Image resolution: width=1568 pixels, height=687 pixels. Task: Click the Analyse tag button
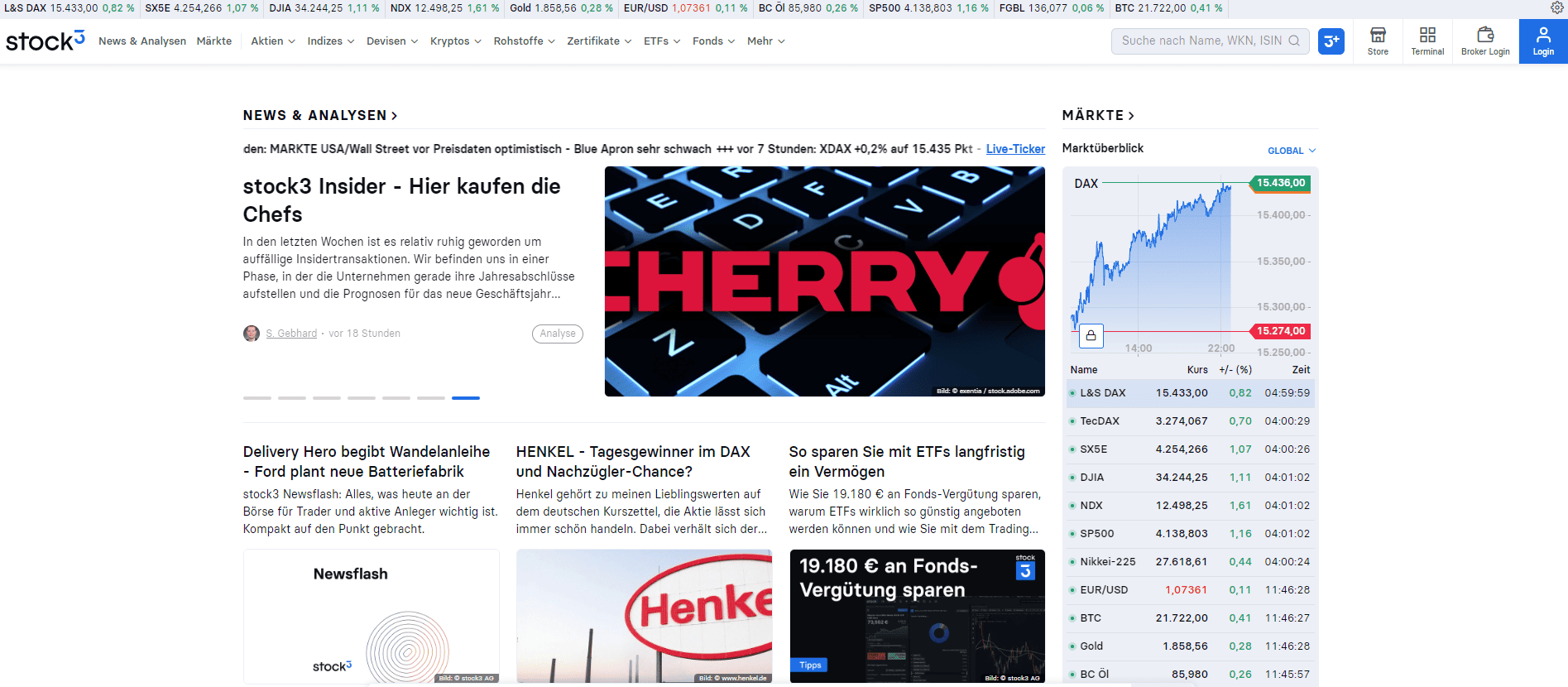click(558, 334)
